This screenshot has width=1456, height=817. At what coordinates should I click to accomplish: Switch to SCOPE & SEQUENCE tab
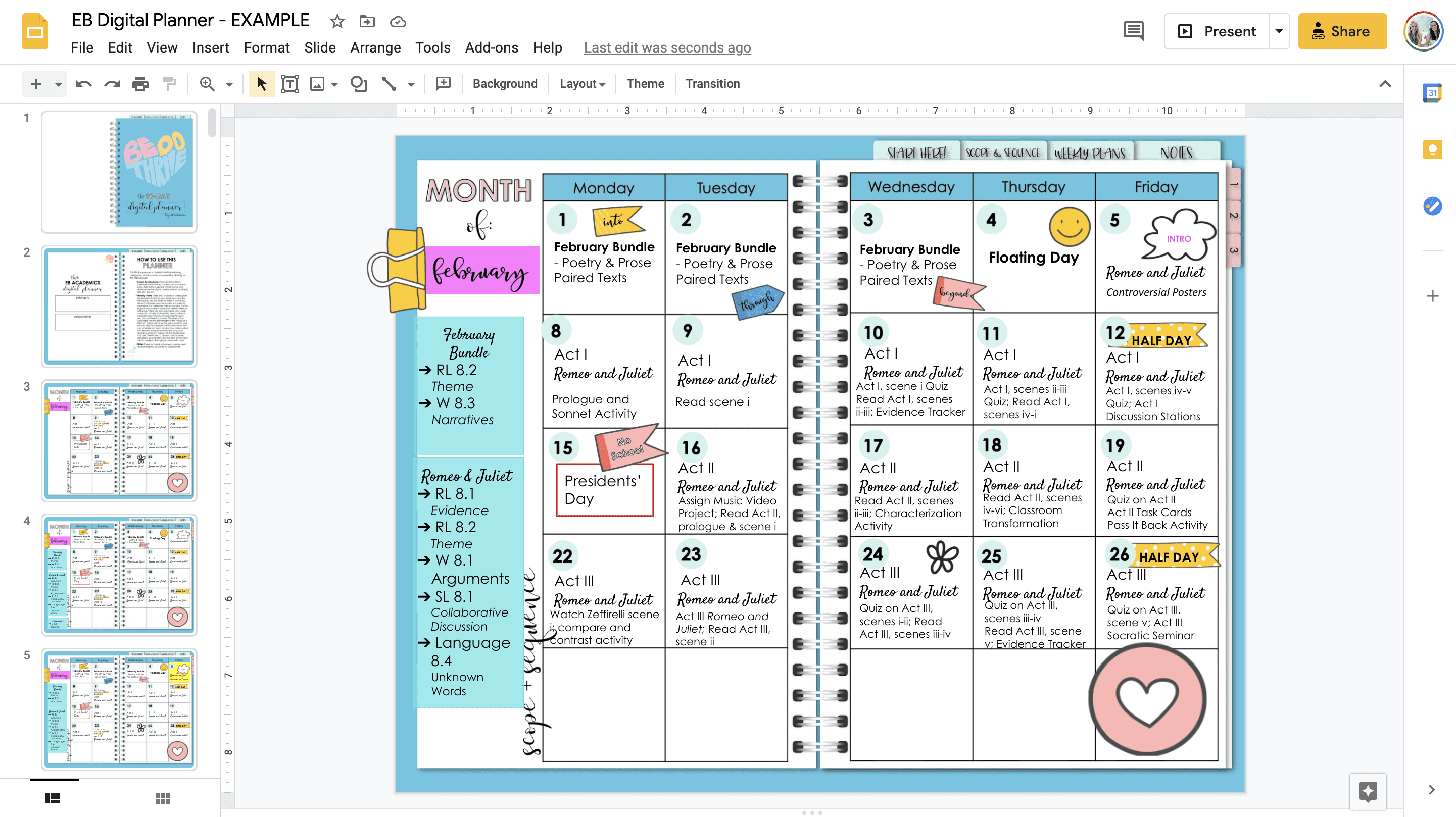coord(1000,152)
